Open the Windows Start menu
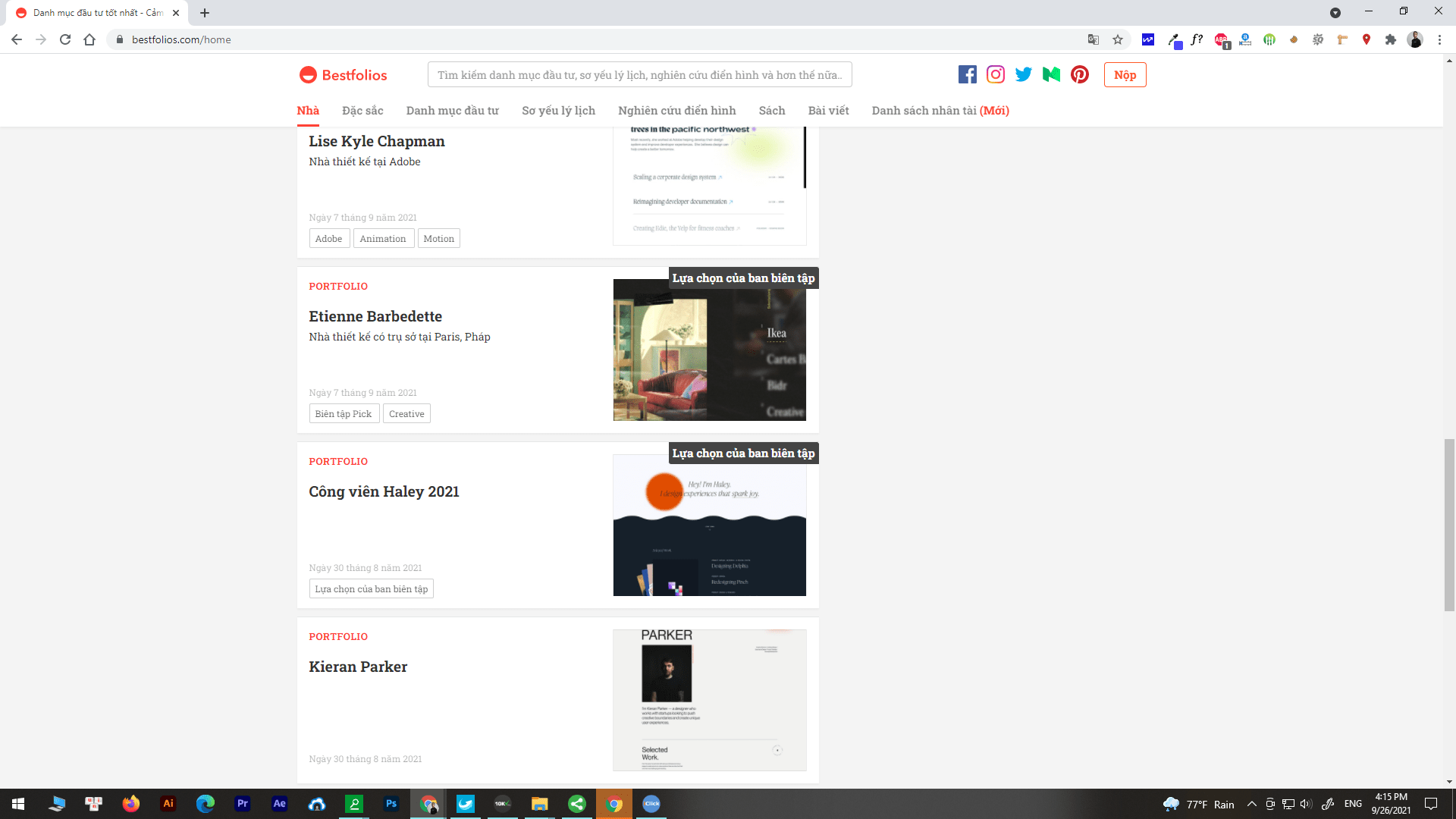1456x819 pixels. (x=18, y=804)
